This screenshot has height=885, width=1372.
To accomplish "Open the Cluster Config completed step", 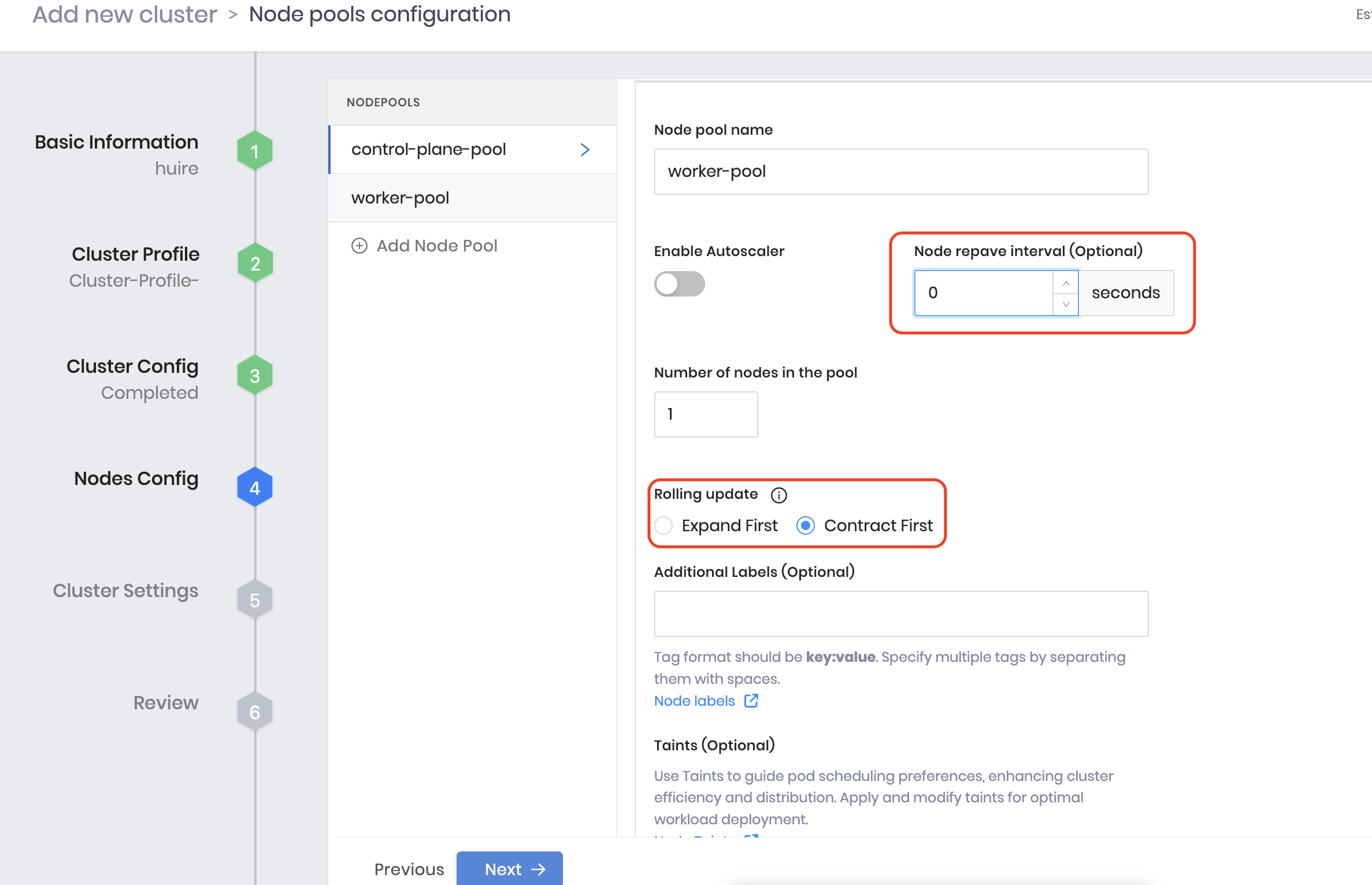I will (254, 374).
